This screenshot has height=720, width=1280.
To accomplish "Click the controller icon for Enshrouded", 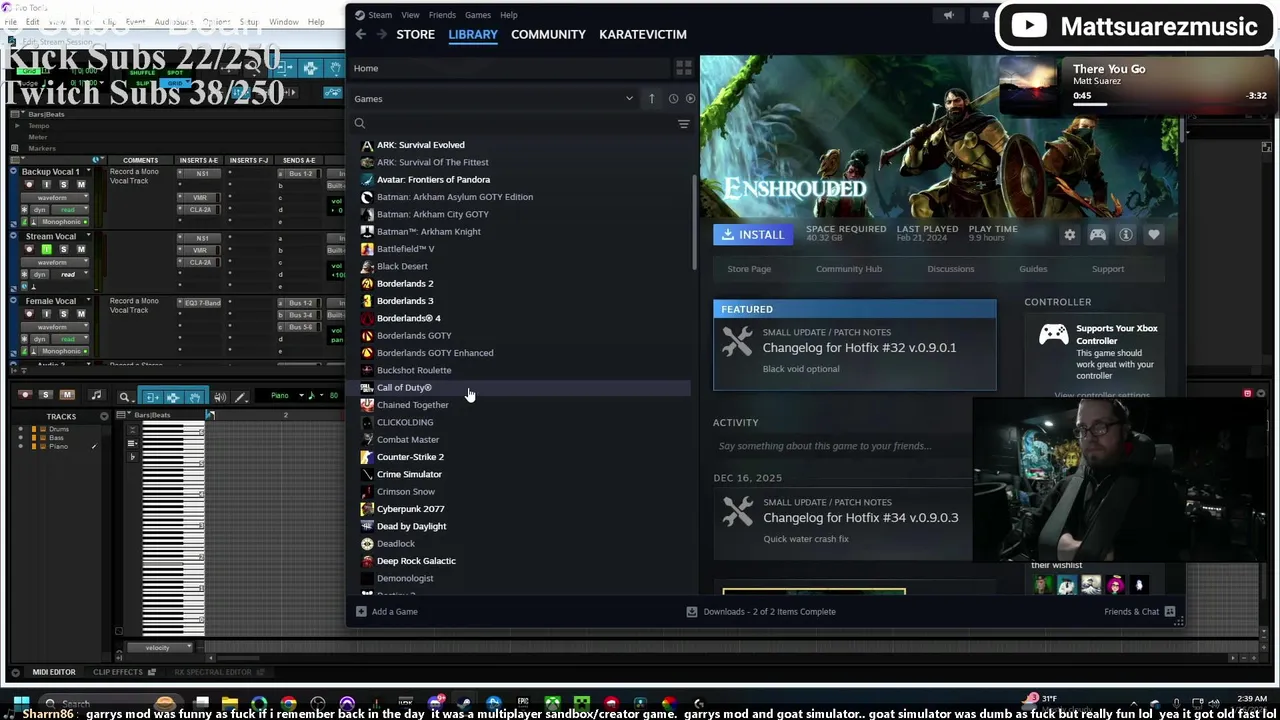I will click(1098, 235).
